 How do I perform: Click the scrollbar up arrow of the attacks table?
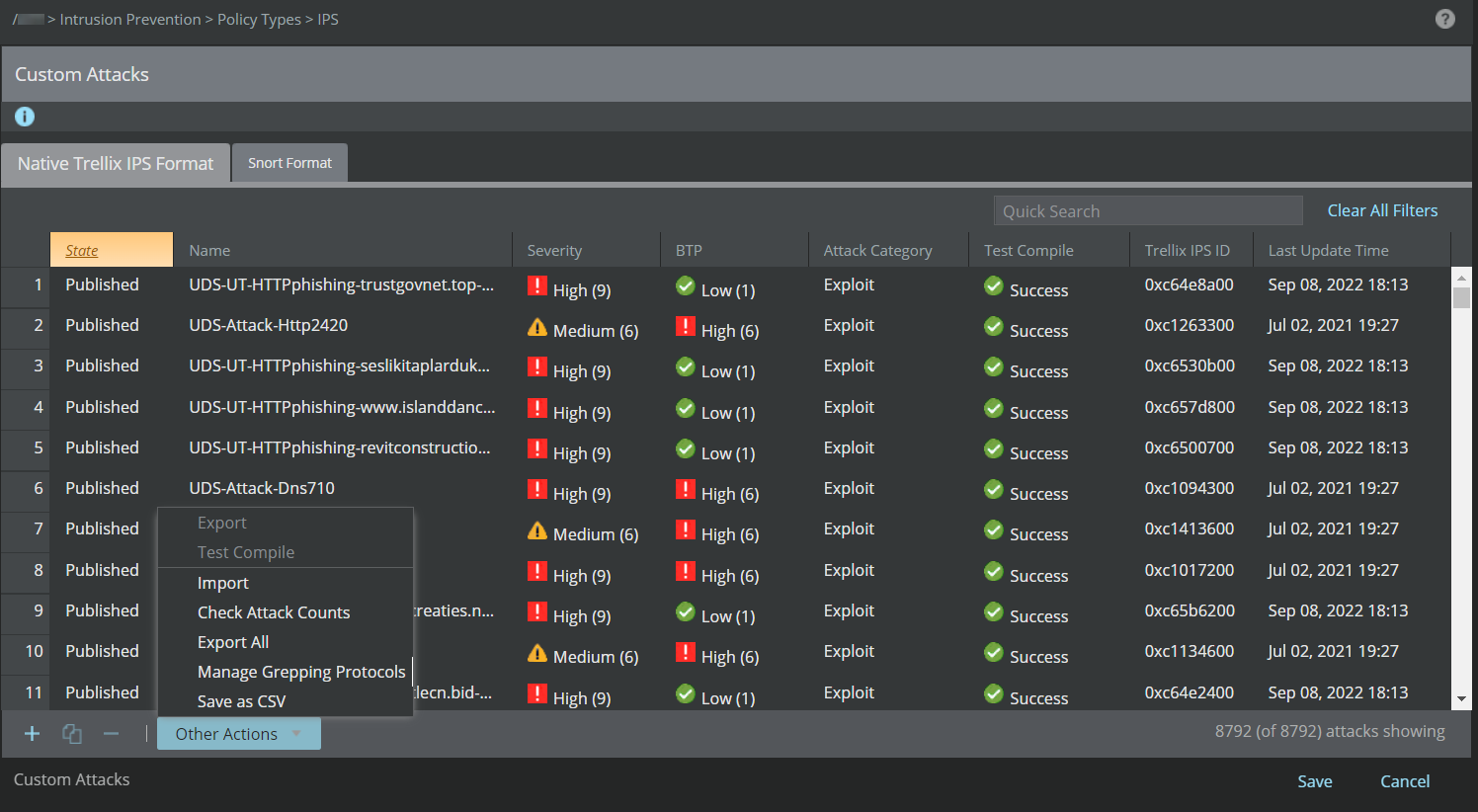1461,276
